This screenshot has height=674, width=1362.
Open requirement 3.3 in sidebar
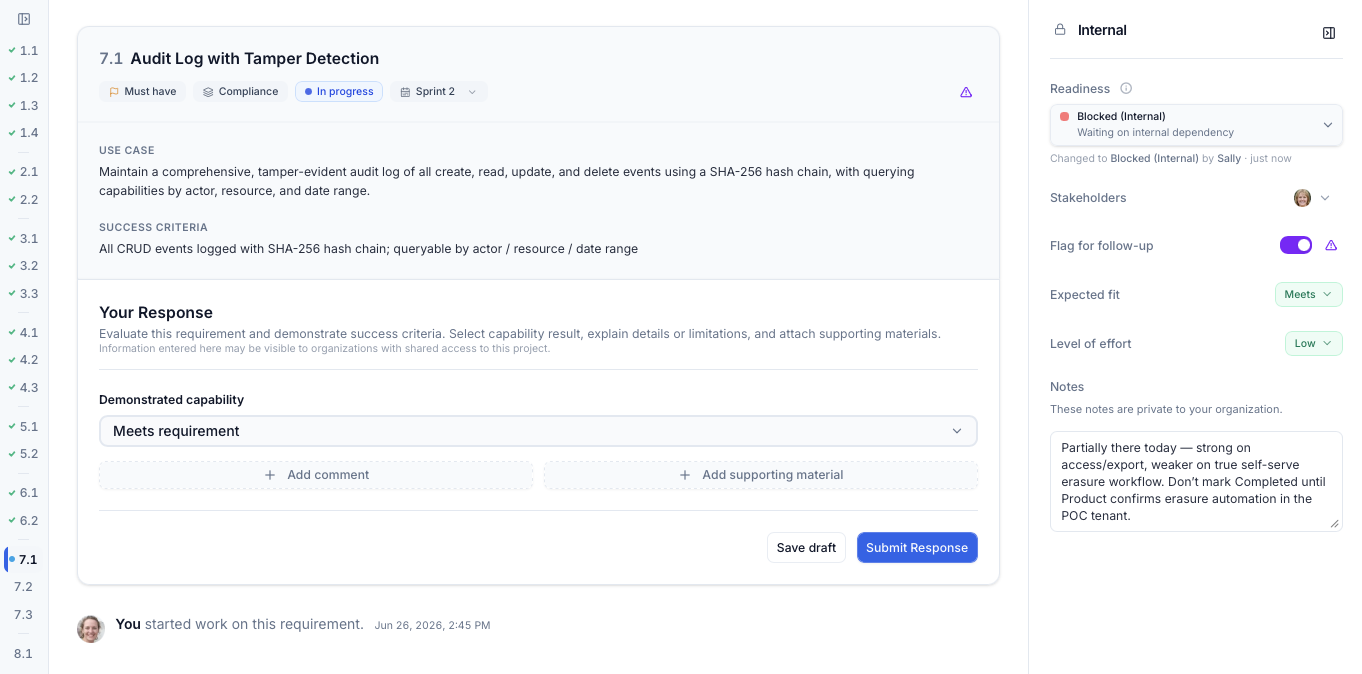click(x=23, y=294)
